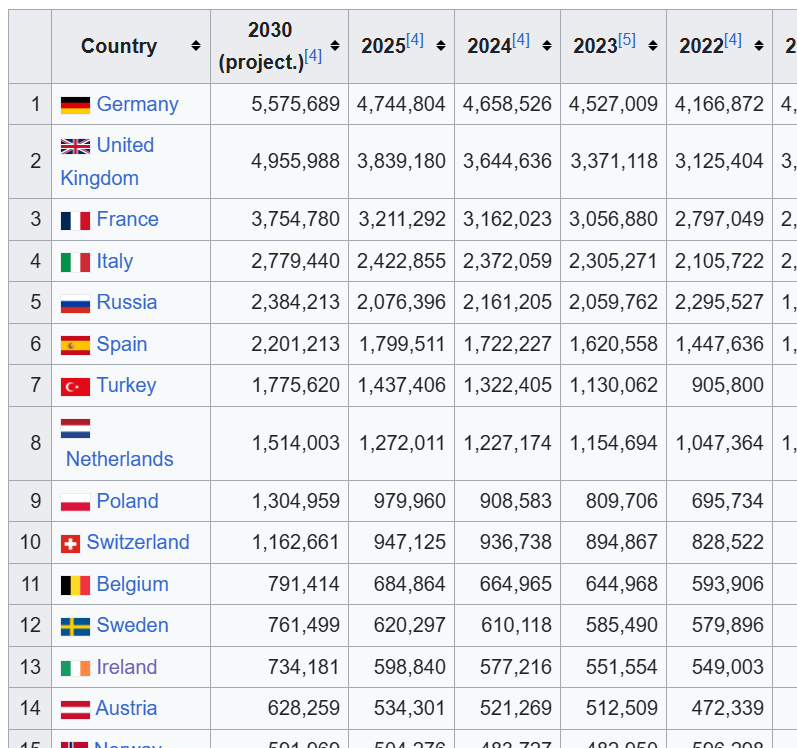The width and height of the screenshot is (797, 748).
Task: Click the Ireland flag icon
Action: 75,668
